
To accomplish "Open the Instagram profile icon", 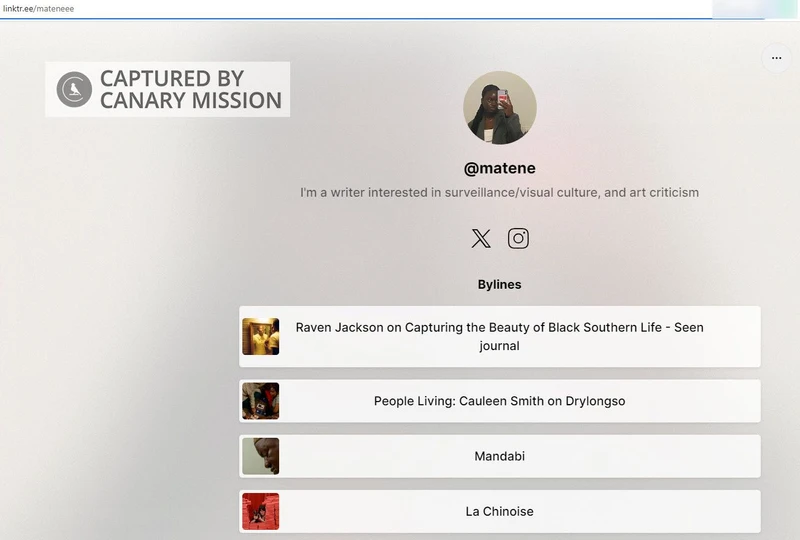I will pos(518,238).
